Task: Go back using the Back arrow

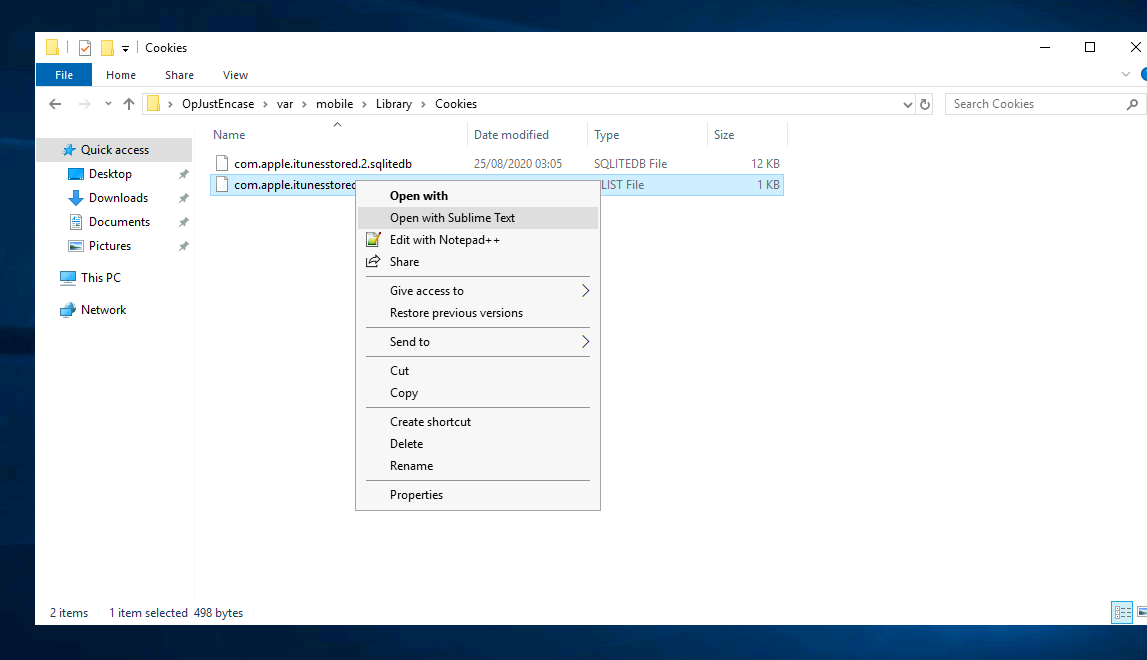Action: (56, 104)
